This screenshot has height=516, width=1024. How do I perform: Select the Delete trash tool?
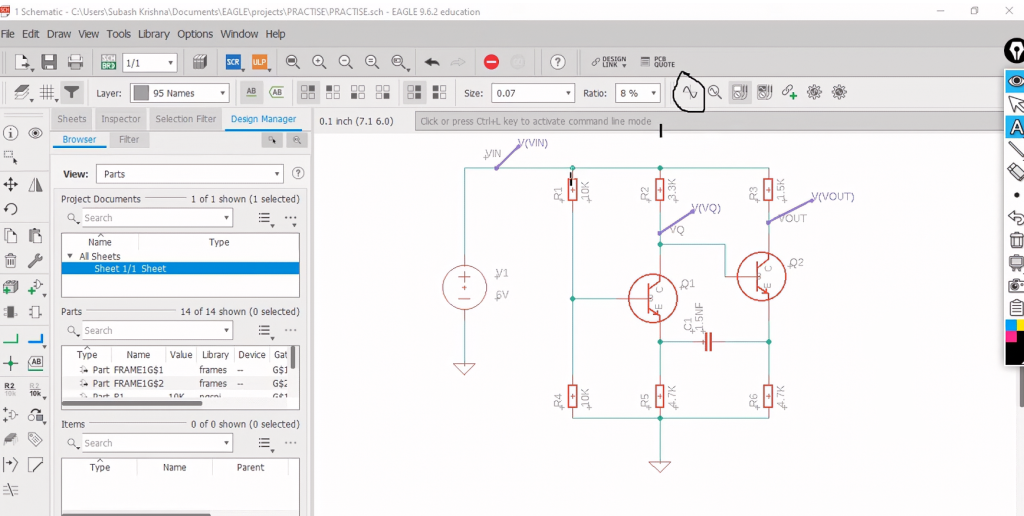click(11, 262)
